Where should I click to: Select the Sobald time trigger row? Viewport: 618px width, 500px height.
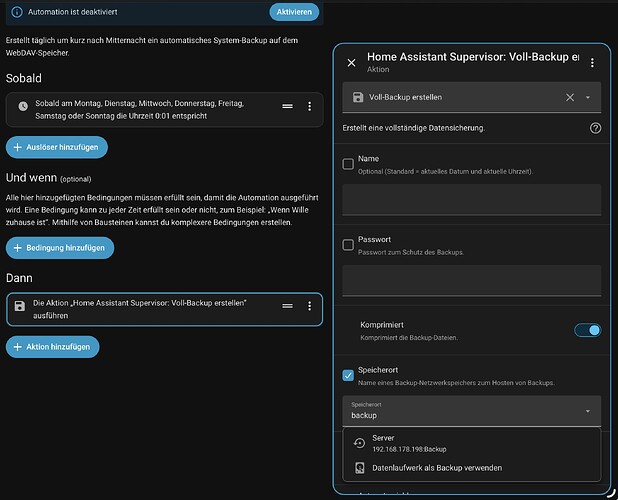point(164,110)
